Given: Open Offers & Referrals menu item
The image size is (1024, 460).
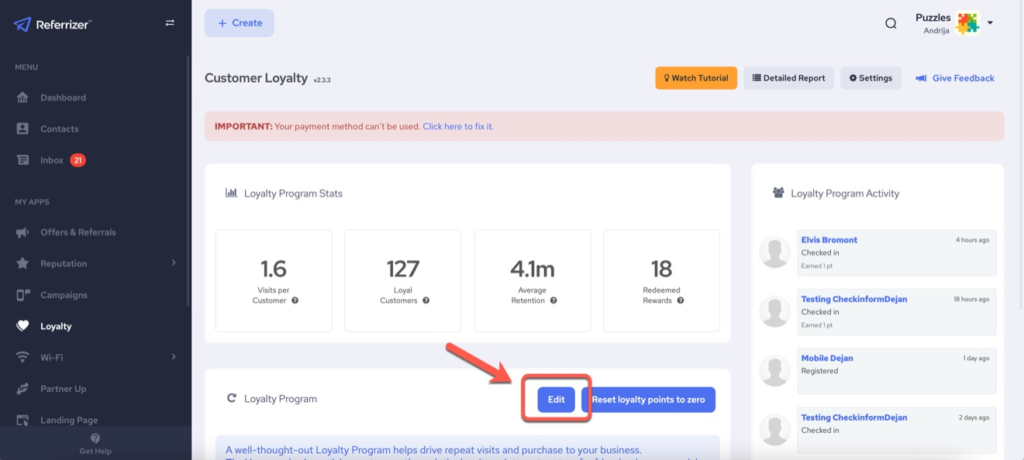Looking at the screenshot, I should point(78,232).
